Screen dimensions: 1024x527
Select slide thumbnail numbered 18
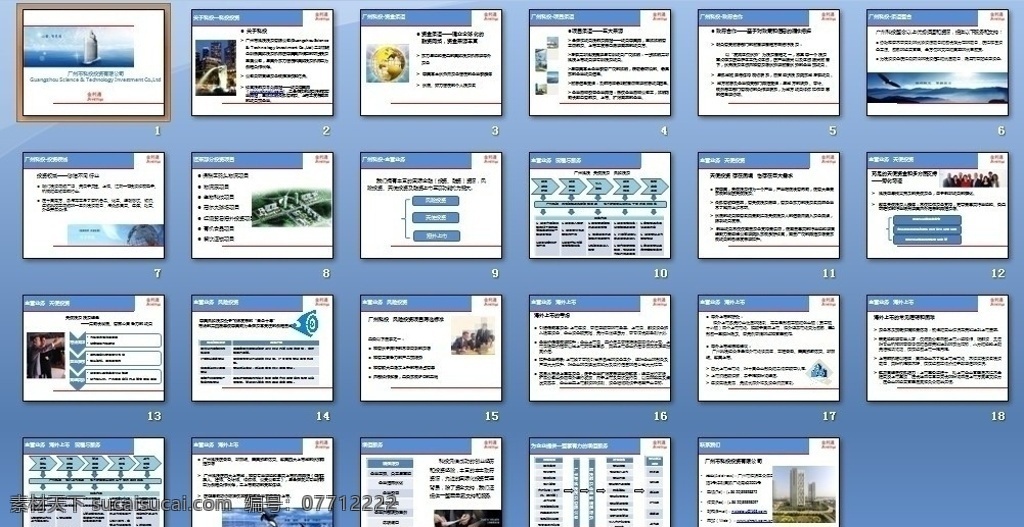point(938,348)
